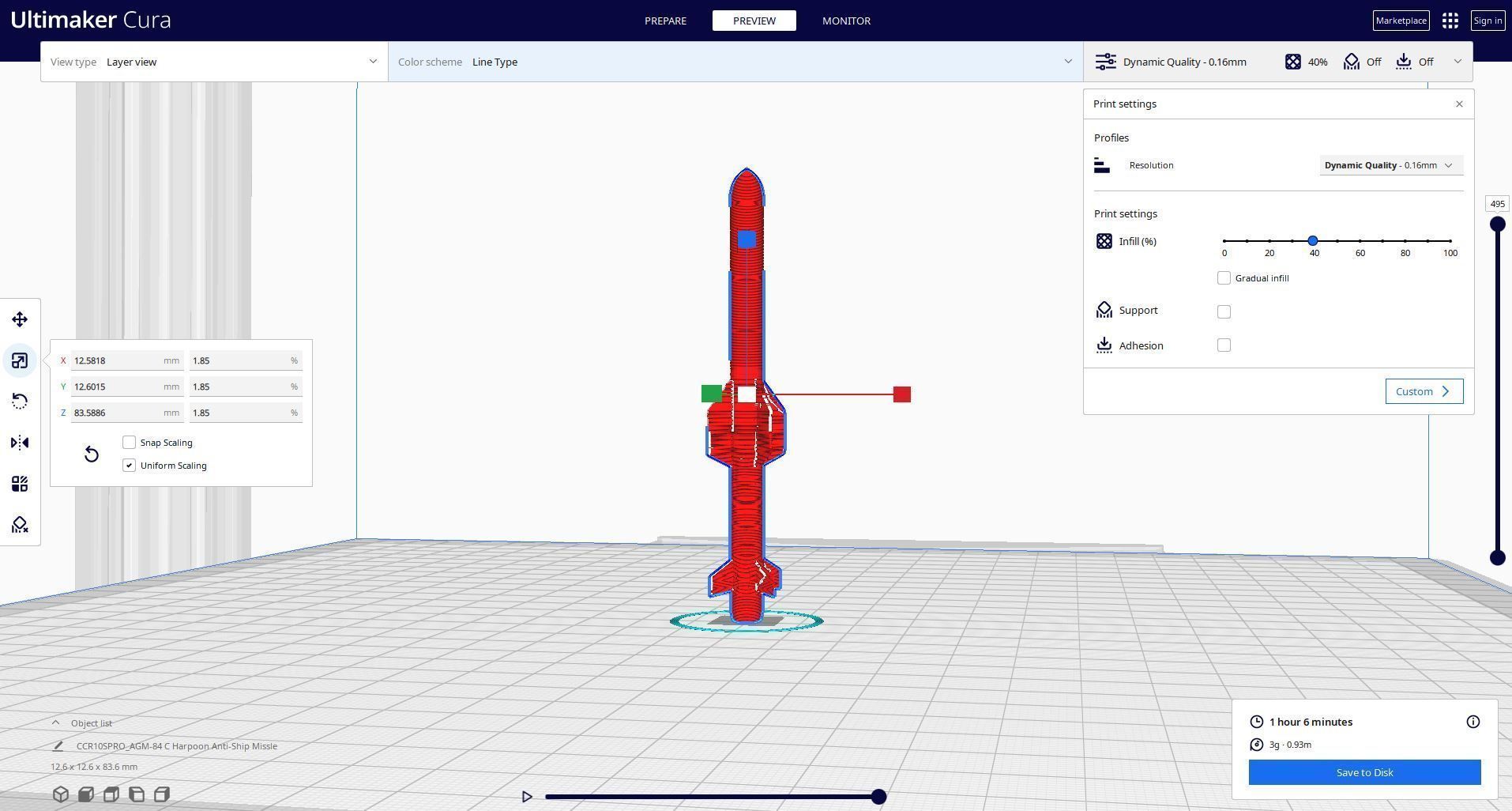The width and height of the screenshot is (1512, 811).
Task: Select the Rotate tool
Action: coord(20,402)
